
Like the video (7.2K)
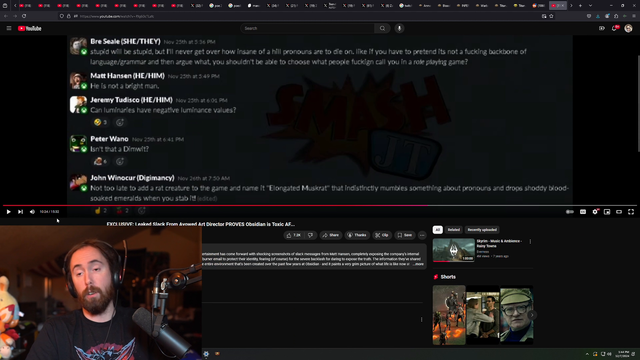[294, 235]
